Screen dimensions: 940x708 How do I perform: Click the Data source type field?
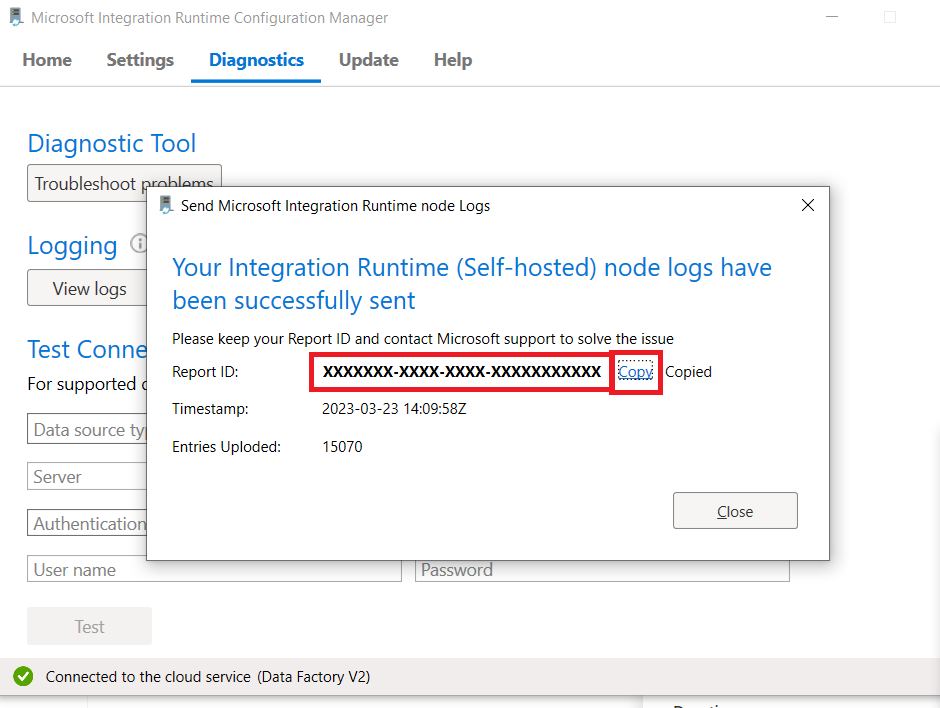87,429
